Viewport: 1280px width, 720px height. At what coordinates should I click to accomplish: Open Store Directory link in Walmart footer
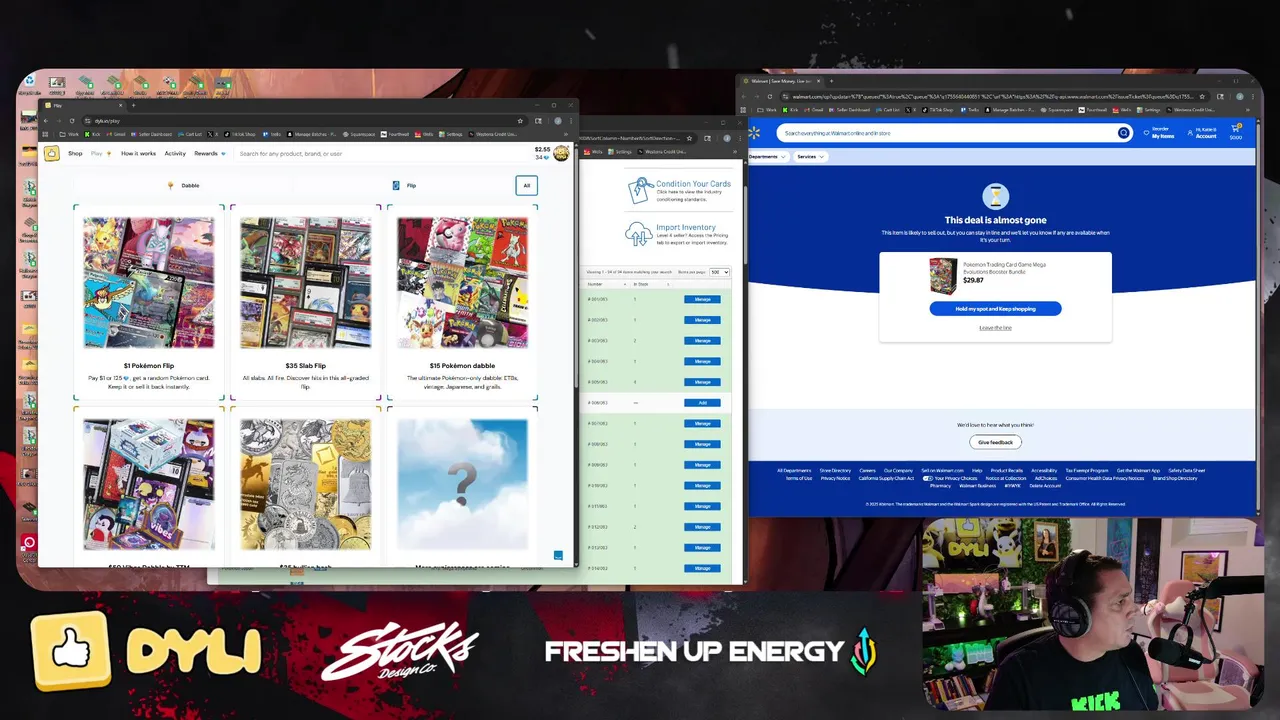[x=835, y=471]
